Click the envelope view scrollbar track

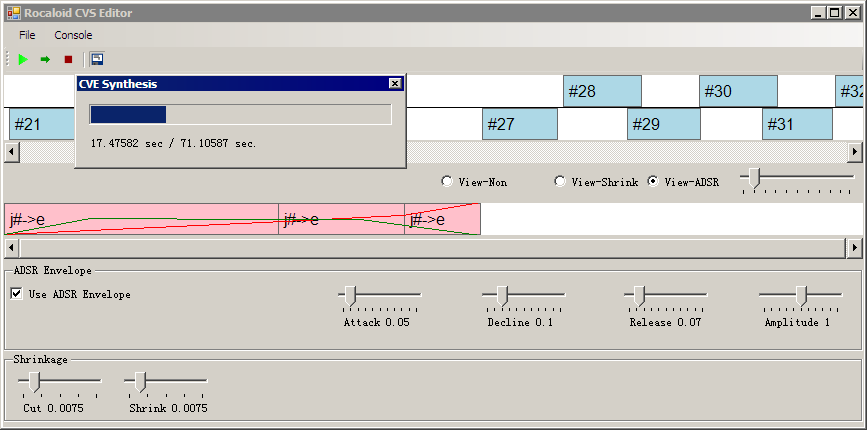click(x=433, y=248)
